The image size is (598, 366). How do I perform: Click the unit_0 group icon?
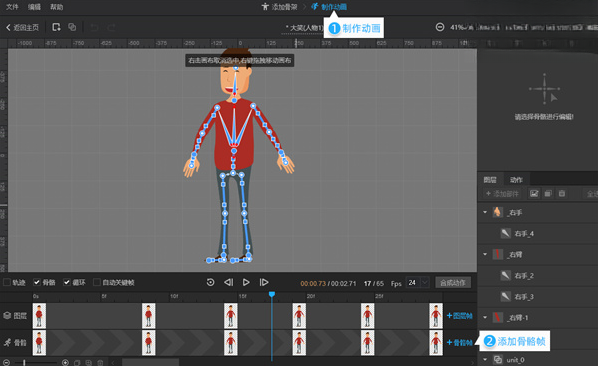click(497, 359)
